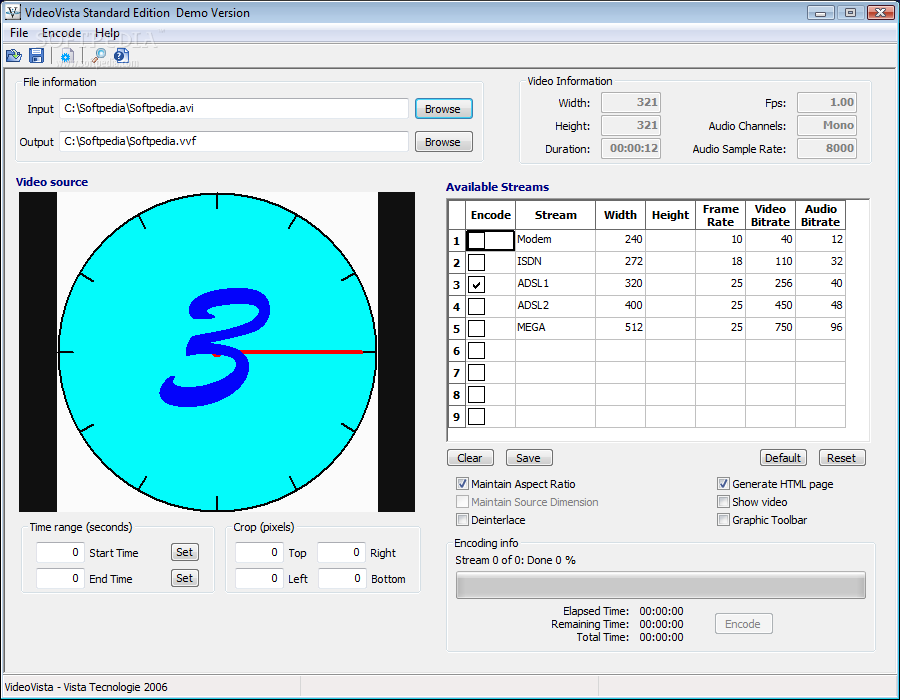
Task: Tick the Encode checkbox in row 6
Action: click(x=476, y=350)
